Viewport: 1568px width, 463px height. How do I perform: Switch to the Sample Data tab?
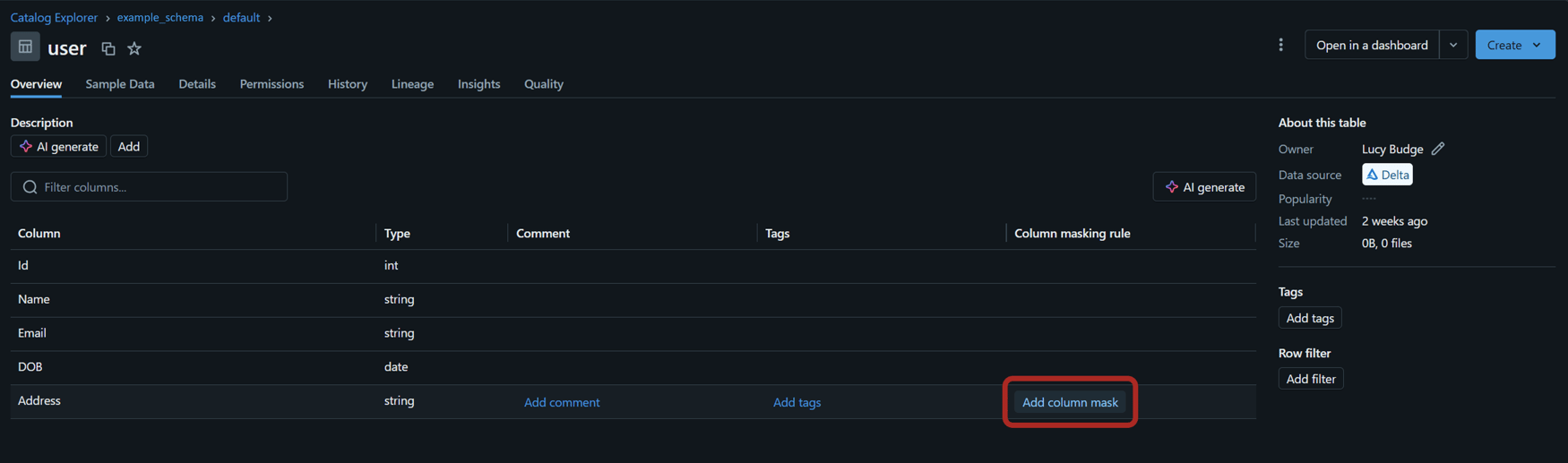[x=120, y=83]
